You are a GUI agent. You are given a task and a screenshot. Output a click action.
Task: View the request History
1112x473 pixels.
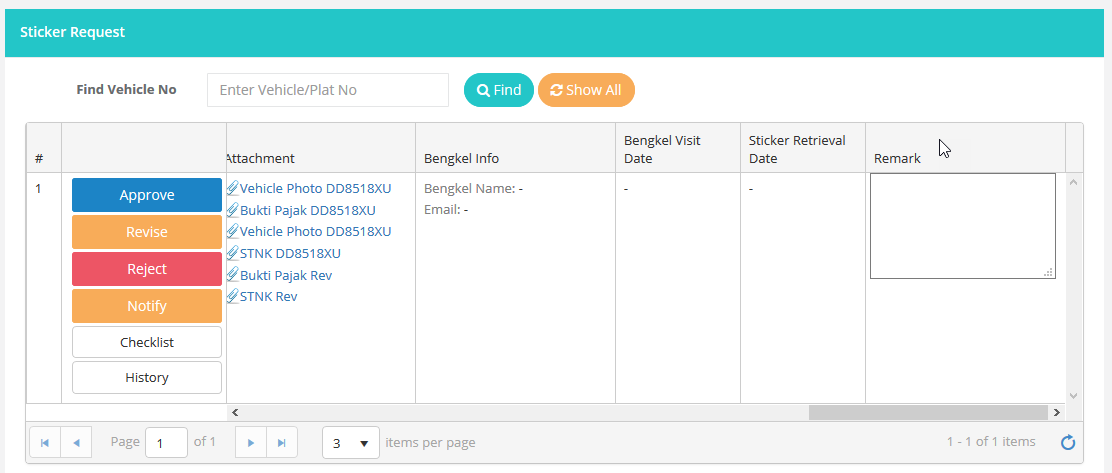[147, 377]
